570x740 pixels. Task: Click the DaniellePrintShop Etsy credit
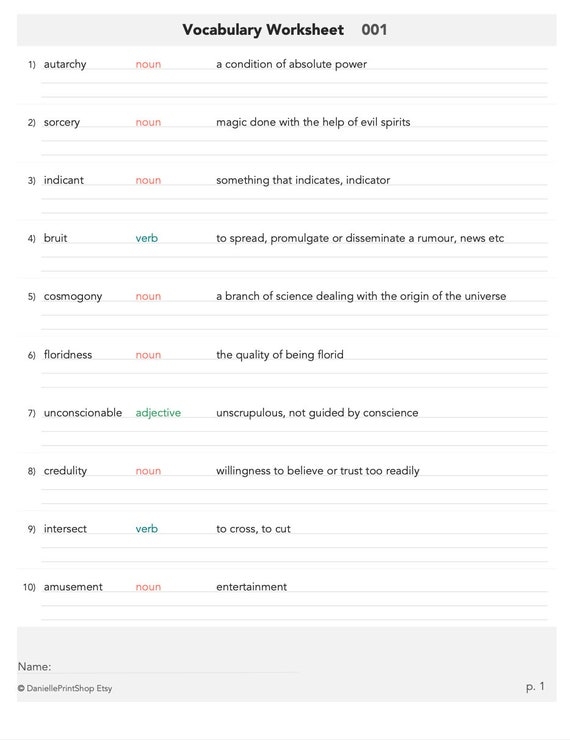point(65,689)
